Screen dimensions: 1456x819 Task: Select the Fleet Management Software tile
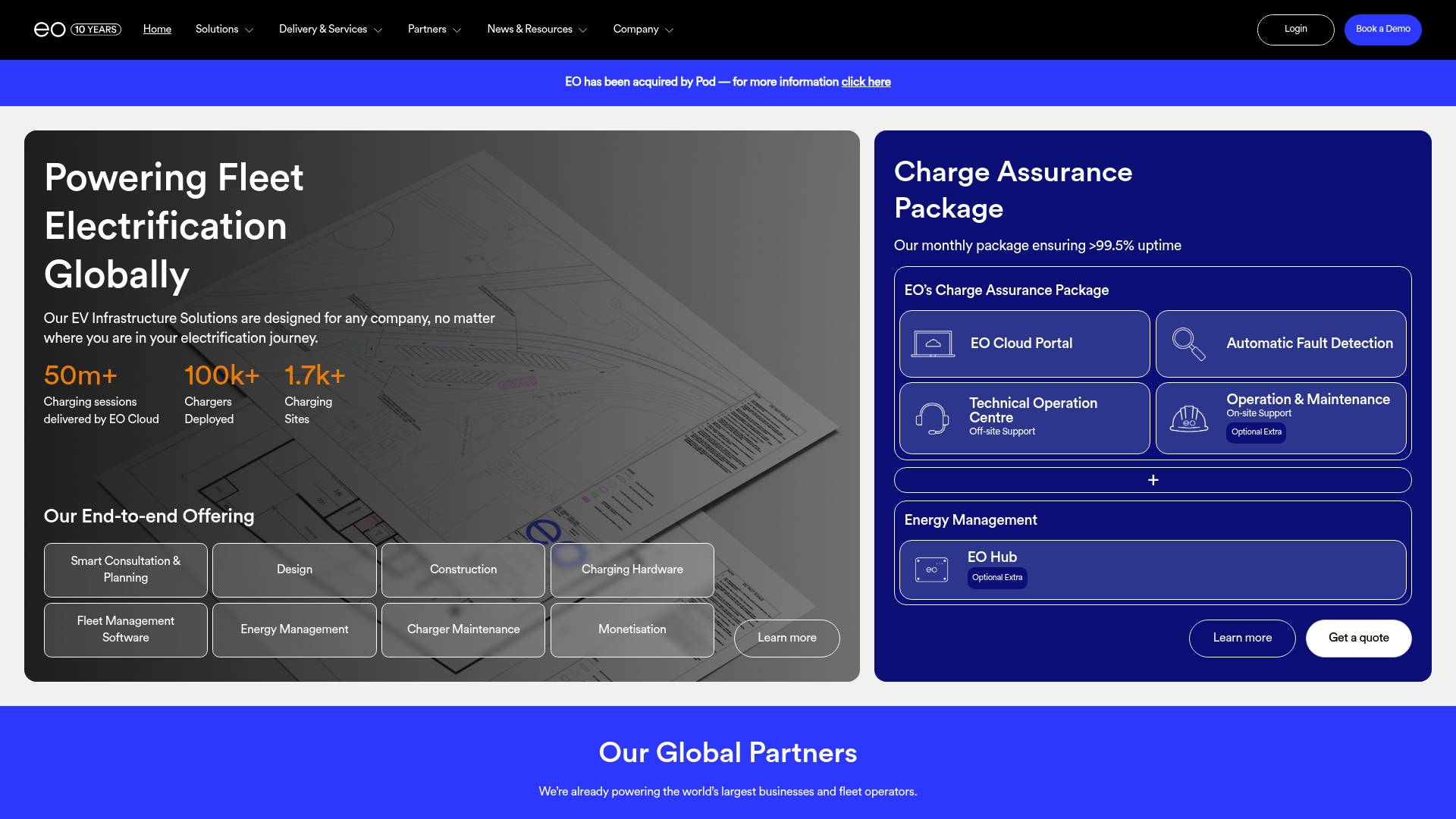126,629
